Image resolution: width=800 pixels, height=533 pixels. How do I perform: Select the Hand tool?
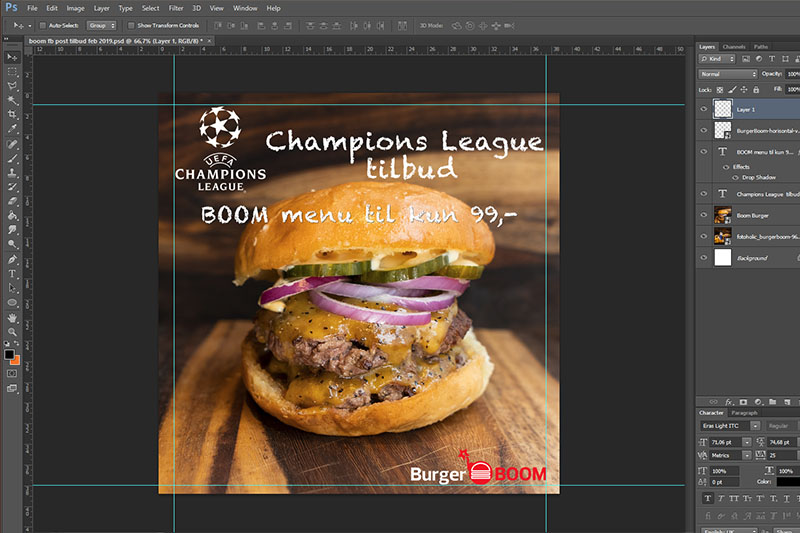[12, 318]
